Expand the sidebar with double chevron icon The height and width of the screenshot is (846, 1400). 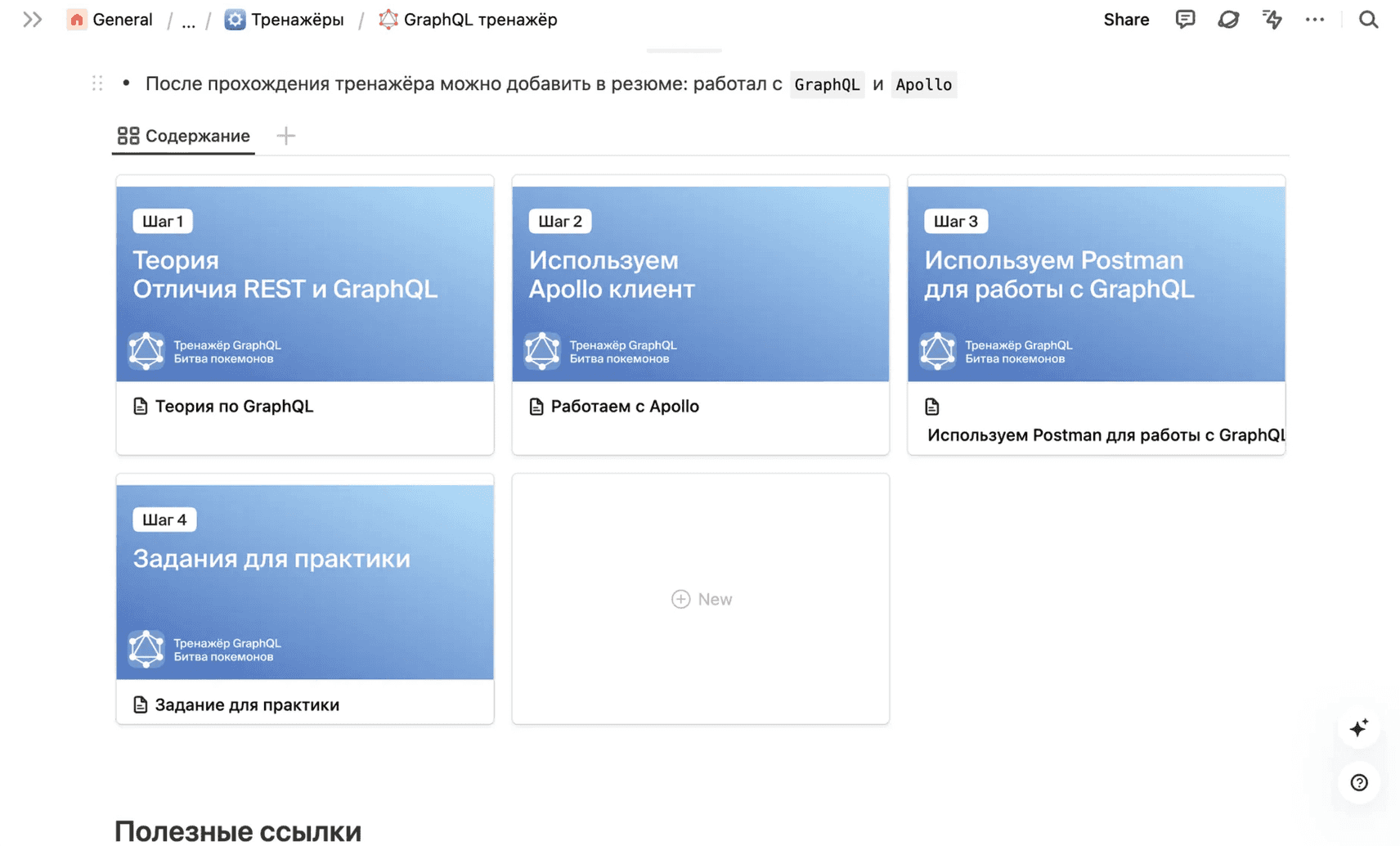tap(32, 20)
